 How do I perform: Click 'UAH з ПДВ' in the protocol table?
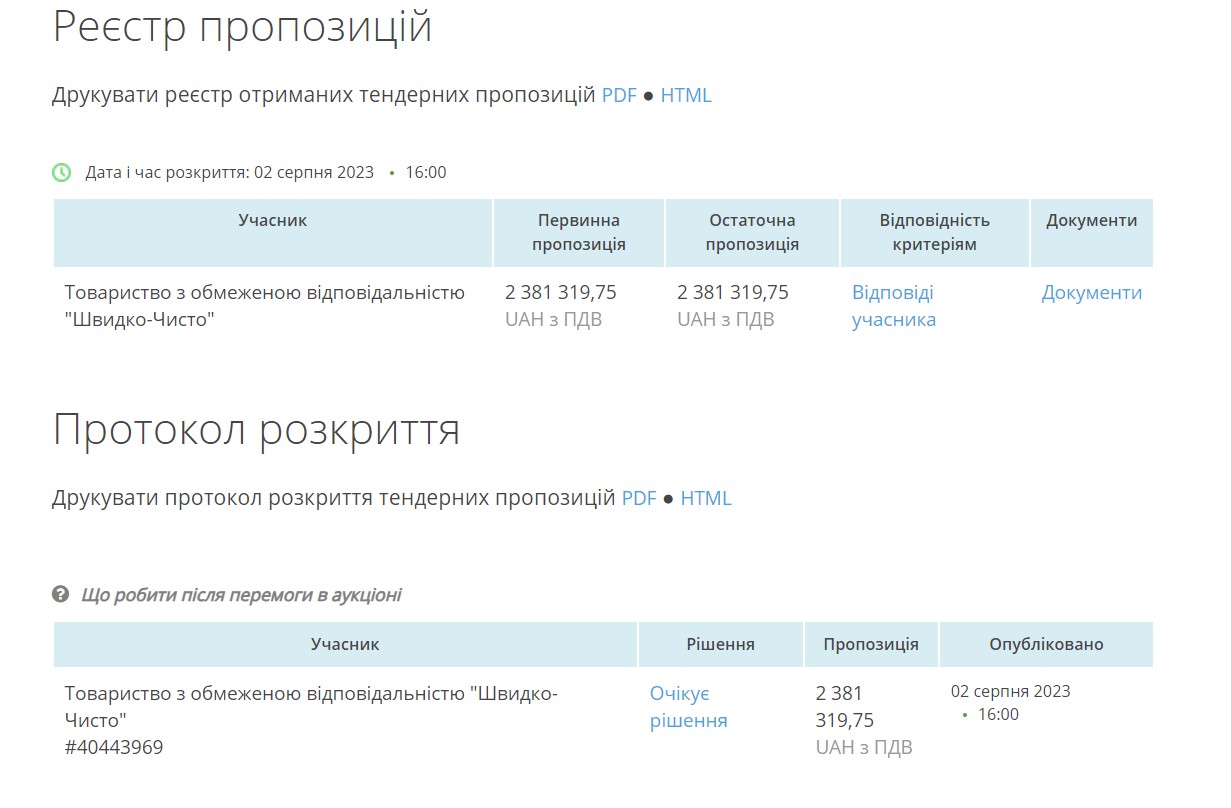tap(864, 747)
